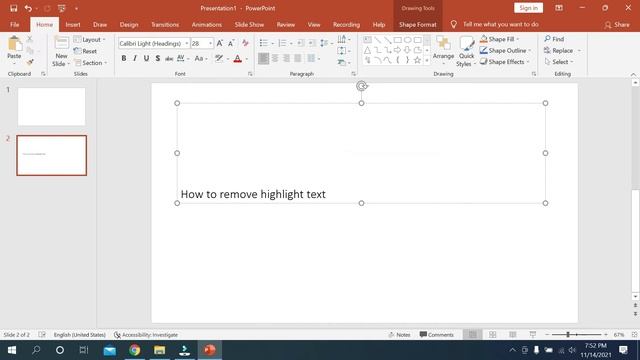Open the font size dropdown
This screenshot has width=640, height=360.
point(210,43)
